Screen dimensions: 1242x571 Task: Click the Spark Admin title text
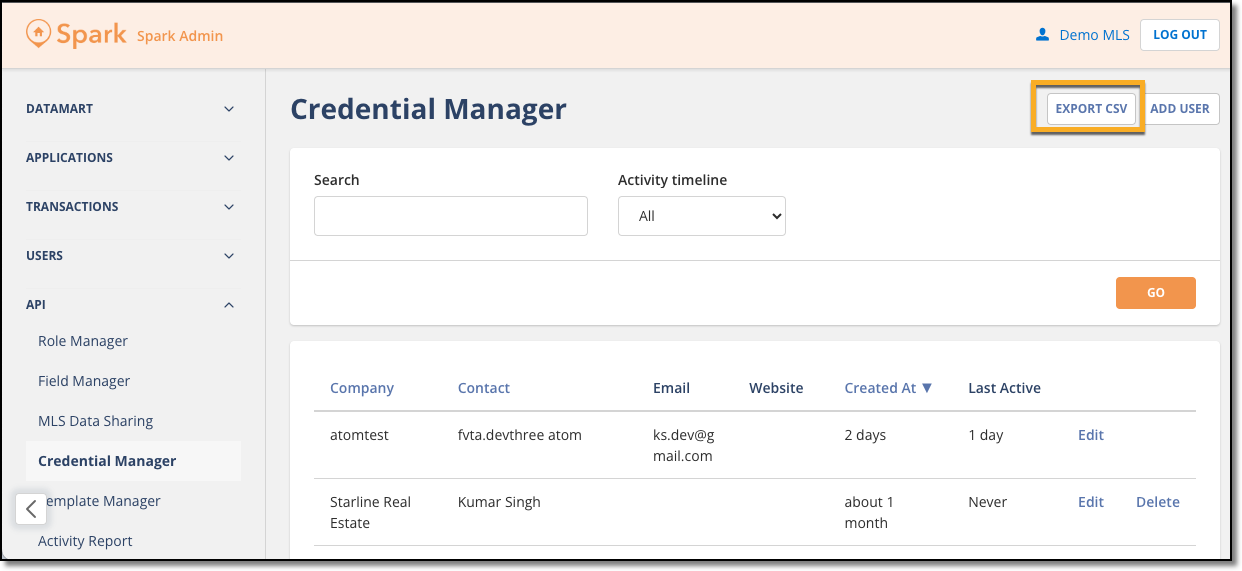point(180,36)
